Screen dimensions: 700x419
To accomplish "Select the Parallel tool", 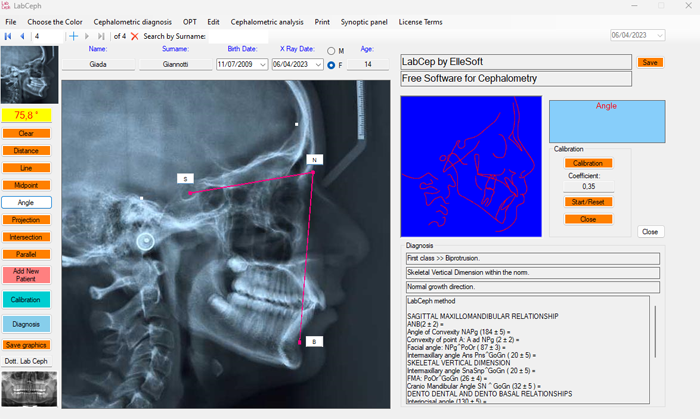I will click(26, 254).
